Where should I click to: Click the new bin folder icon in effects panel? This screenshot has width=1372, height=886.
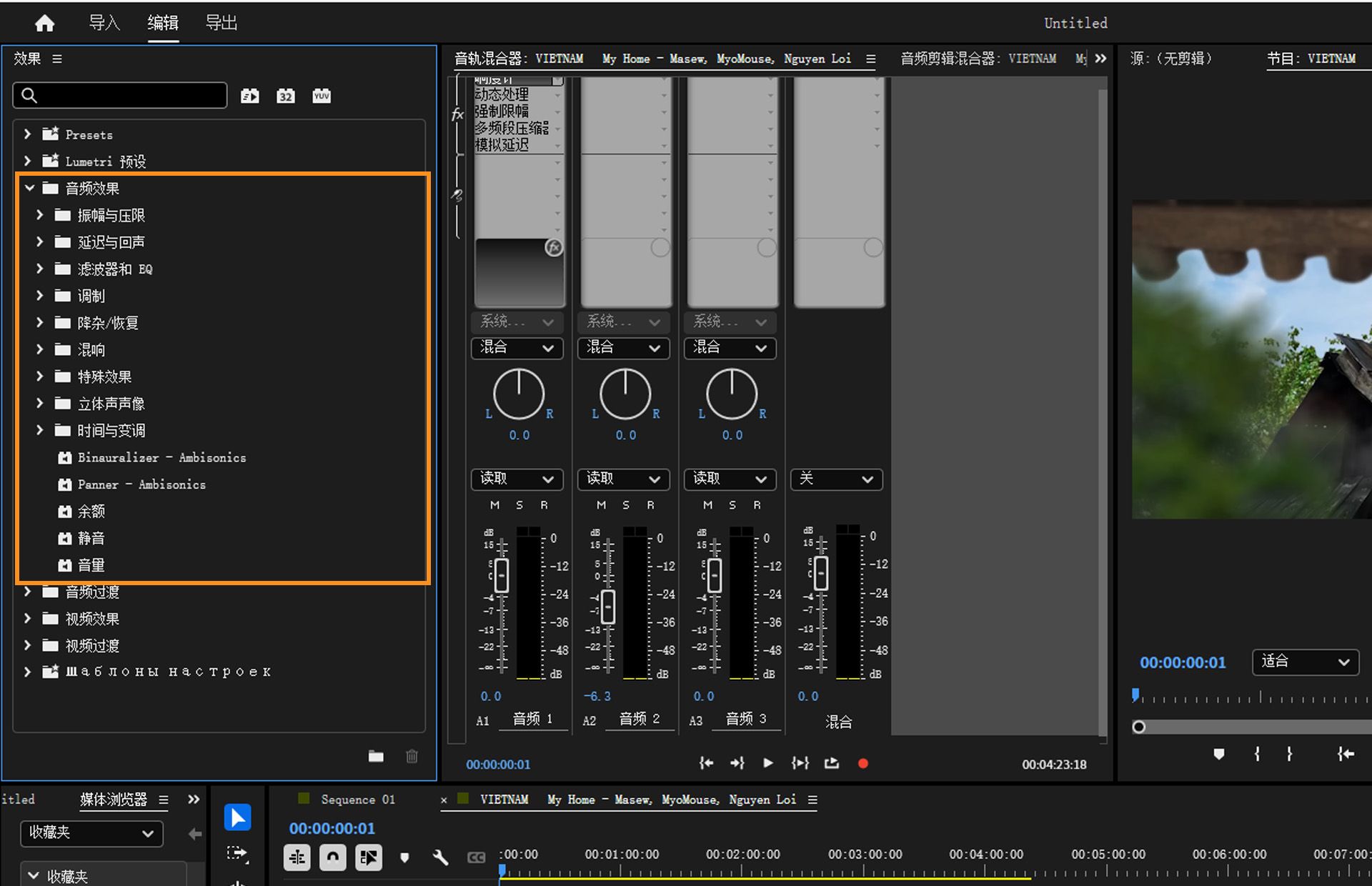pyautogui.click(x=376, y=756)
